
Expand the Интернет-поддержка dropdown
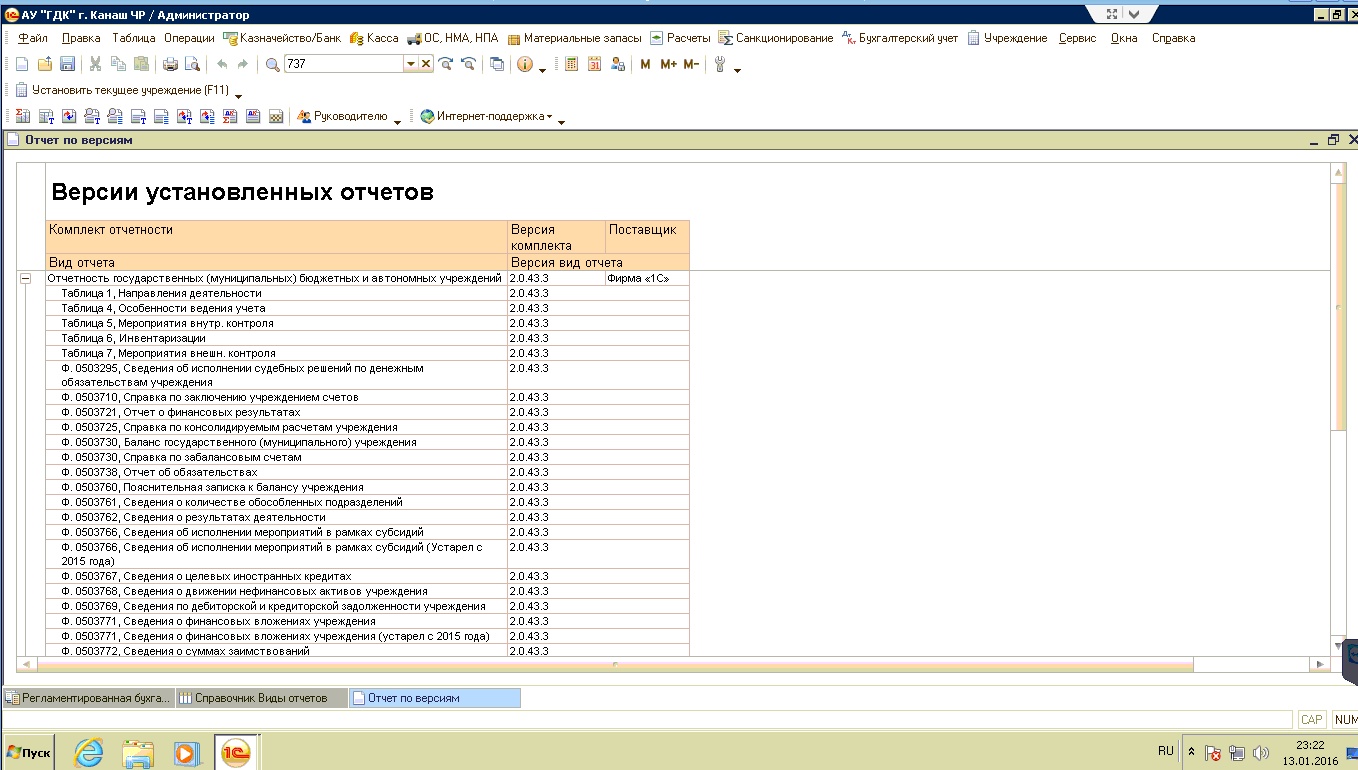pyautogui.click(x=549, y=117)
